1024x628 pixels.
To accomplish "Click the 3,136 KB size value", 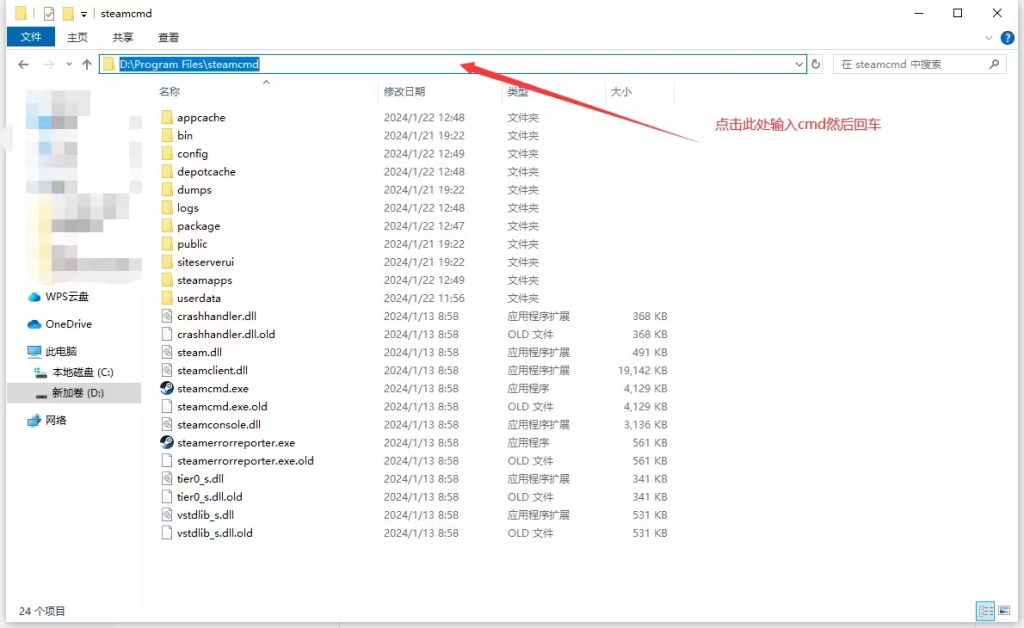I will point(645,424).
